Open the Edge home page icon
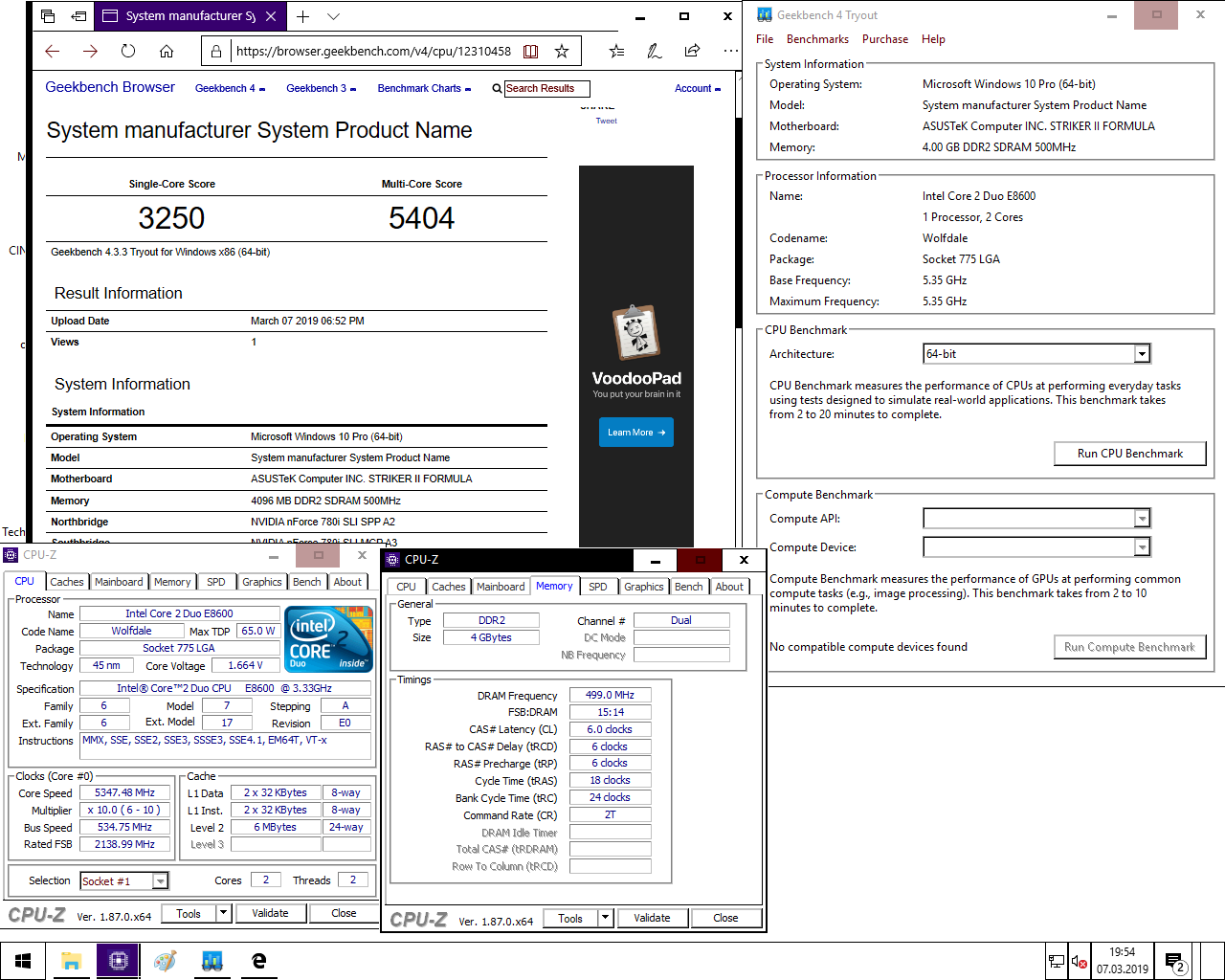1225x980 pixels. tap(167, 52)
